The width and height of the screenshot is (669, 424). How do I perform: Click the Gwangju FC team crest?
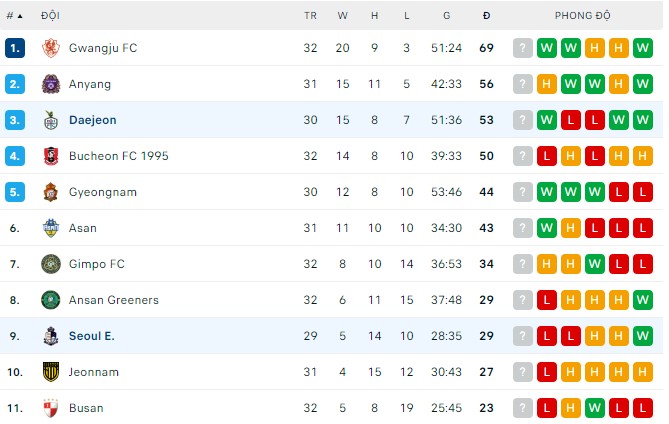(x=50, y=48)
